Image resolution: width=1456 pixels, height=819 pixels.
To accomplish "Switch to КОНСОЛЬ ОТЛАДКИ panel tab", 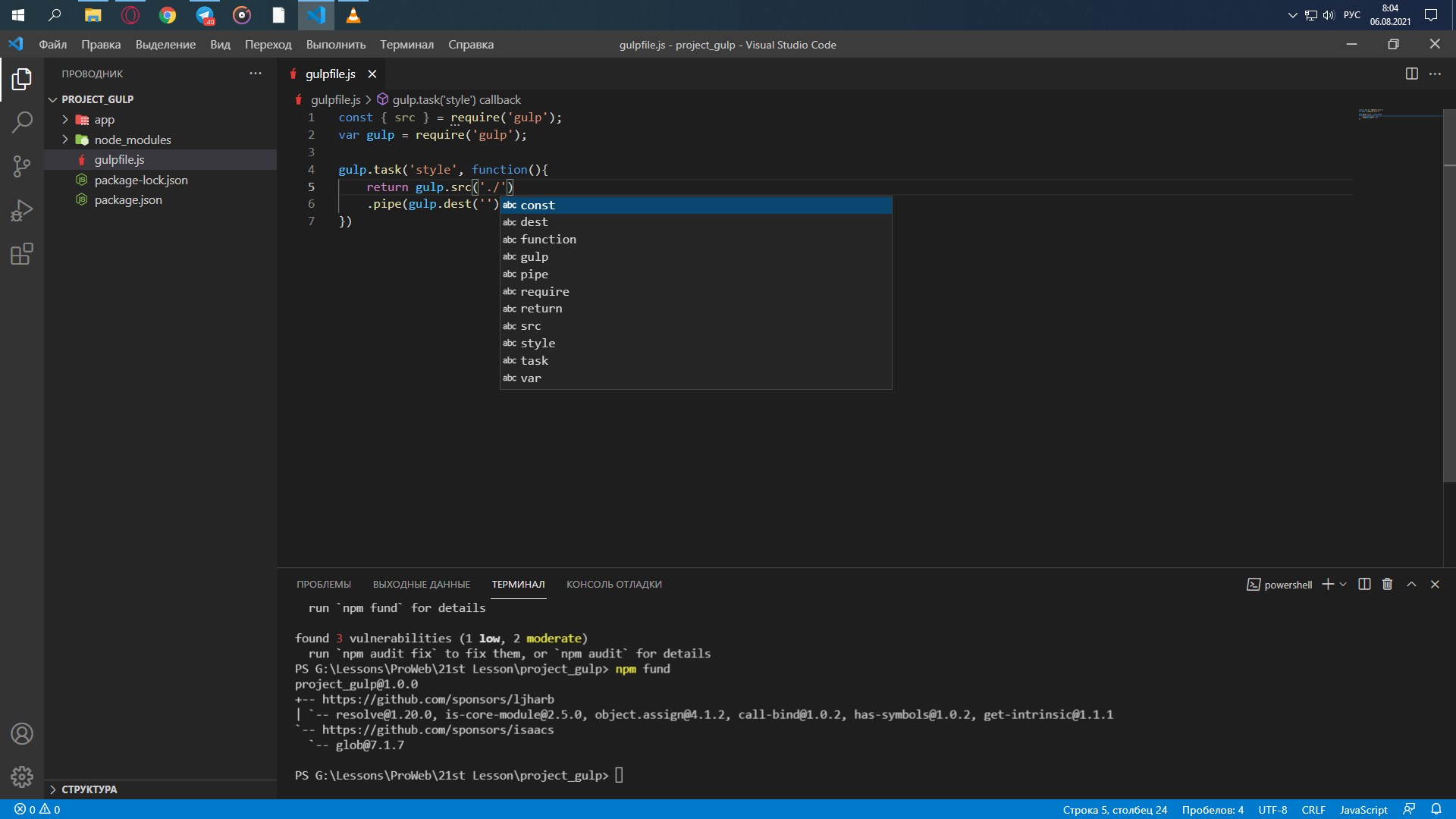I will click(x=614, y=585).
